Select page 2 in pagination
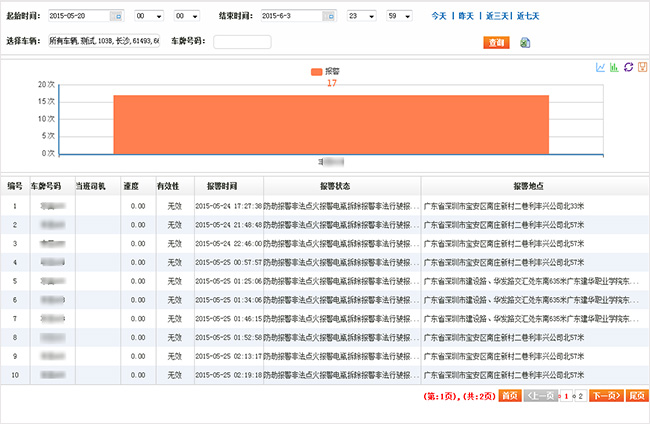 pyautogui.click(x=580, y=396)
